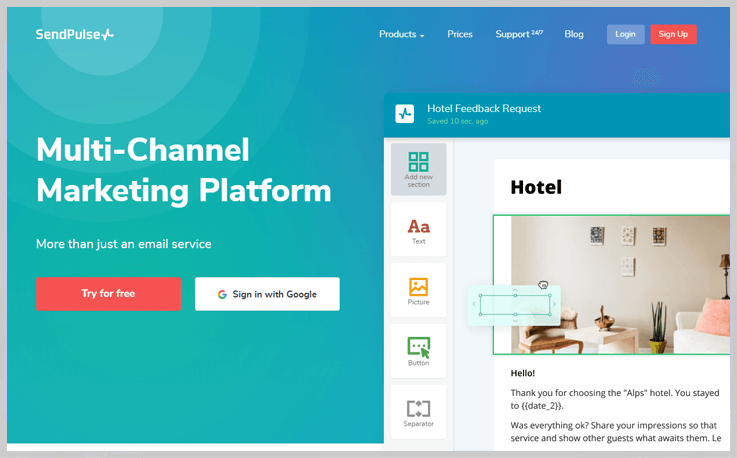This screenshot has height=458, width=737.
Task: Select the hotel room photo in editor
Action: 620,284
